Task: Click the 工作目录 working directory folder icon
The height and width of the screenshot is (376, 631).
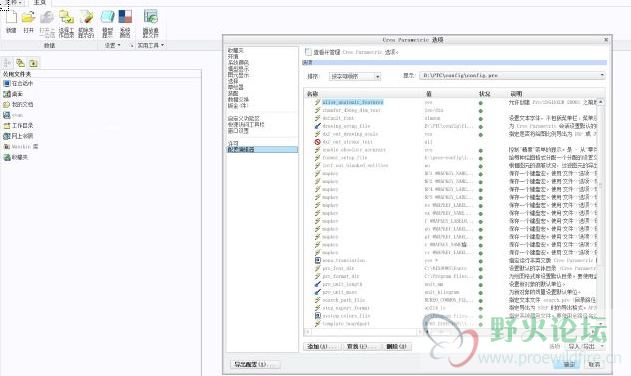Action: pyautogui.click(x=6, y=126)
